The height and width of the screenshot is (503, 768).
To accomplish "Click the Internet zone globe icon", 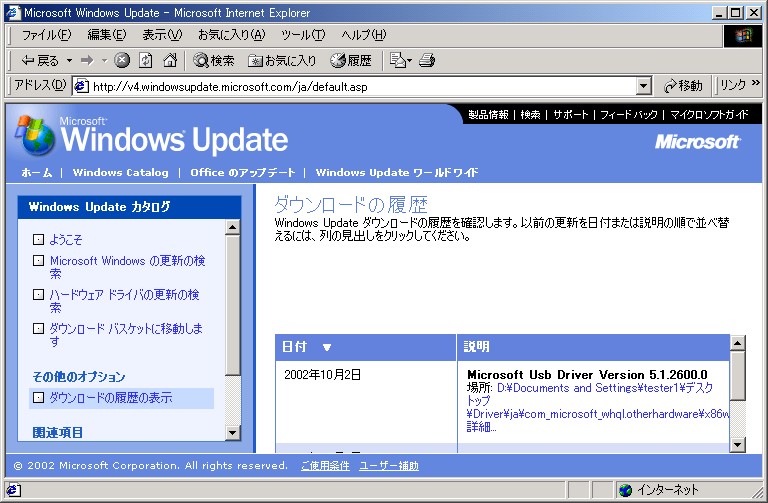I will click(625, 489).
